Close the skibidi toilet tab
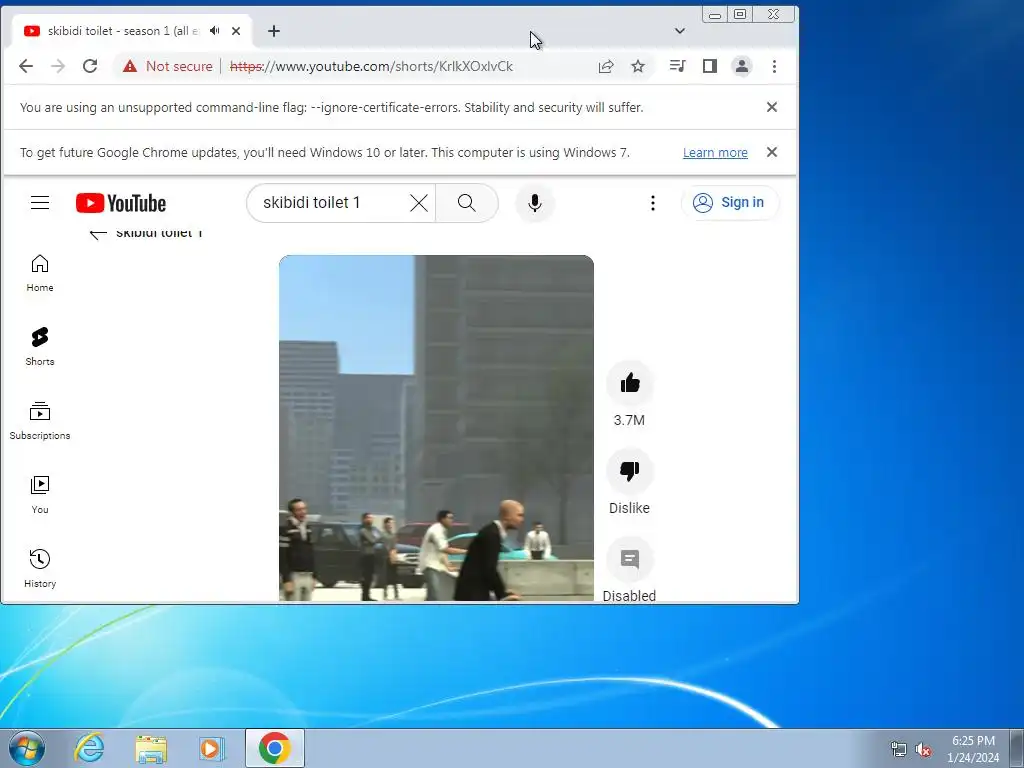The image size is (1024, 768). coord(236,31)
